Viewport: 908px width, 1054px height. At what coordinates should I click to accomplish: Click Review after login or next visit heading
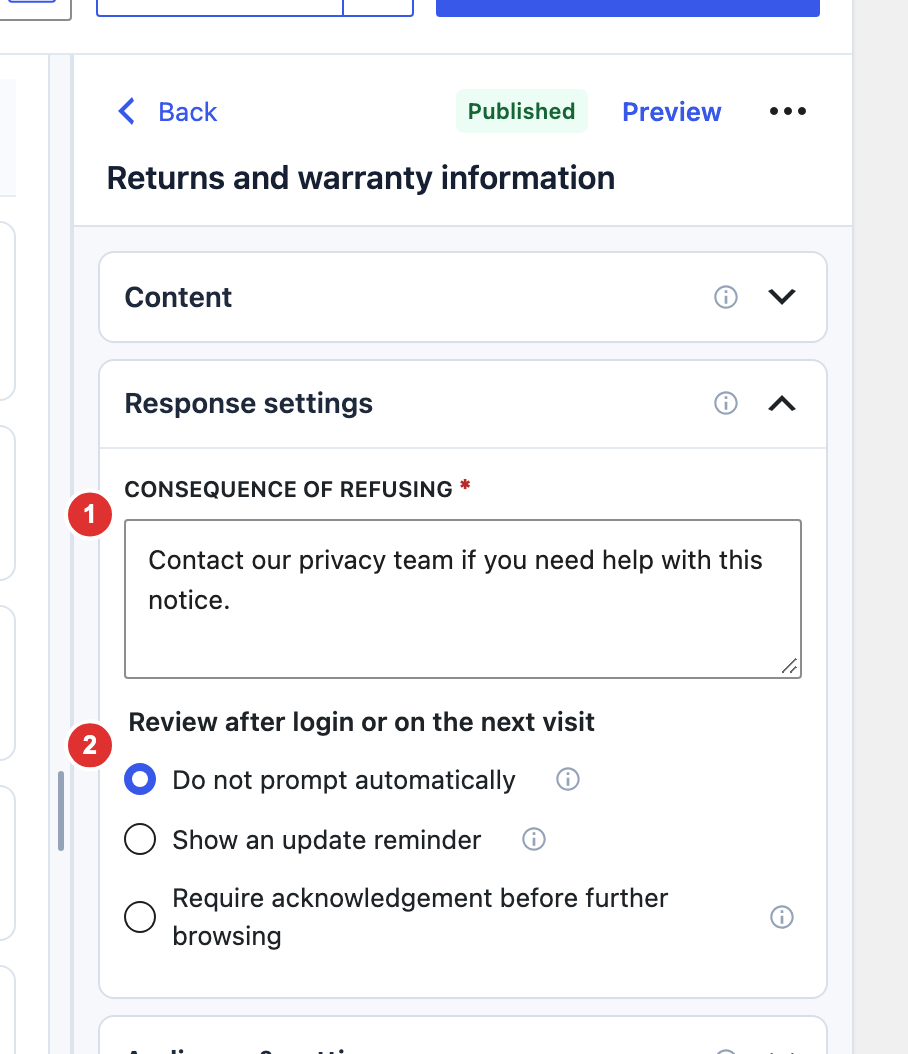coord(362,722)
